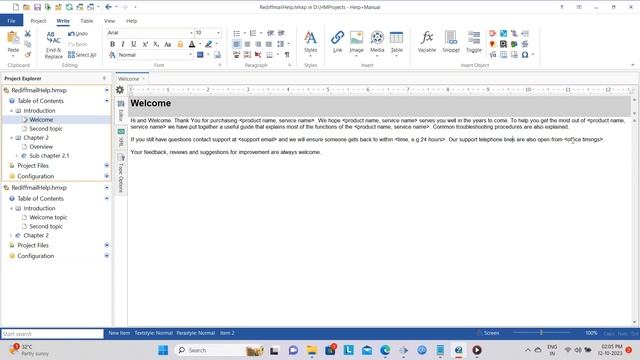Open the font size 10 dropdown
The width and height of the screenshot is (640, 360).
218,33
